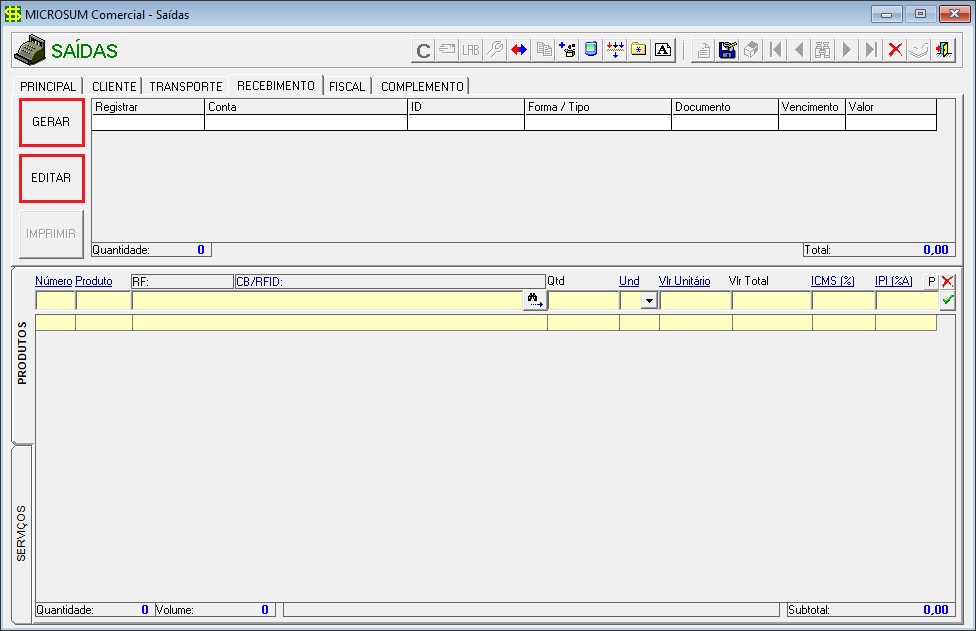This screenshot has height=631, width=976.
Task: Click the red X delete toolbar icon
Action: click(895, 50)
